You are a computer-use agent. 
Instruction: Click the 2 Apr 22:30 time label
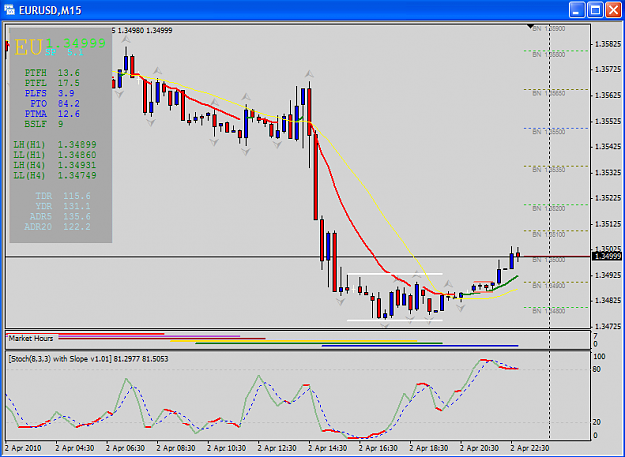click(531, 448)
